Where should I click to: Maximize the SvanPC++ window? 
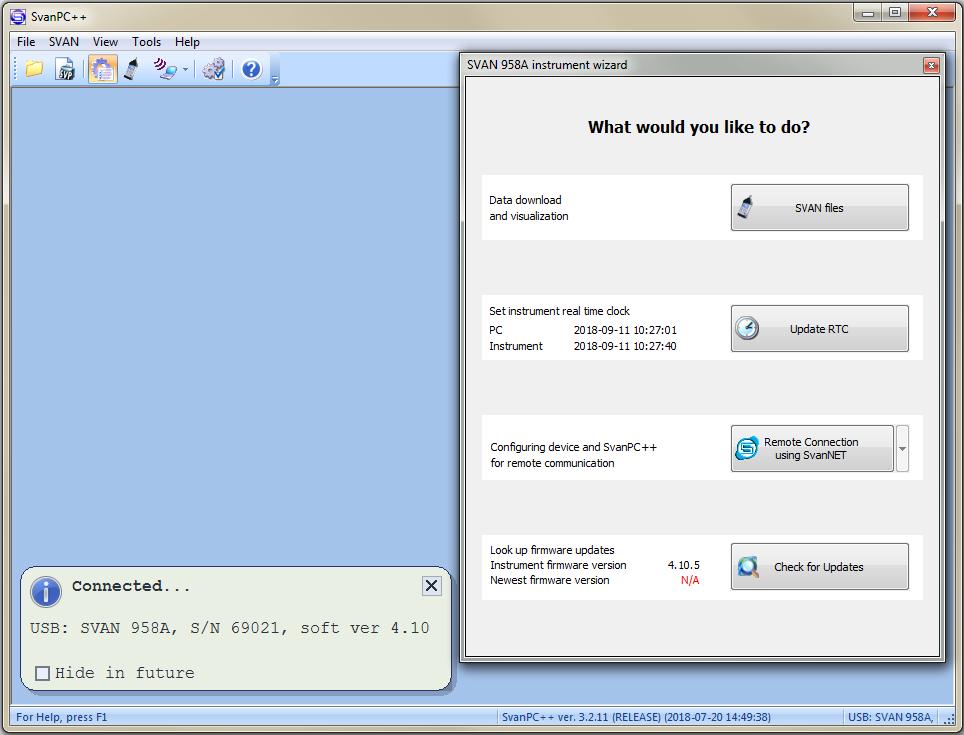click(x=895, y=12)
